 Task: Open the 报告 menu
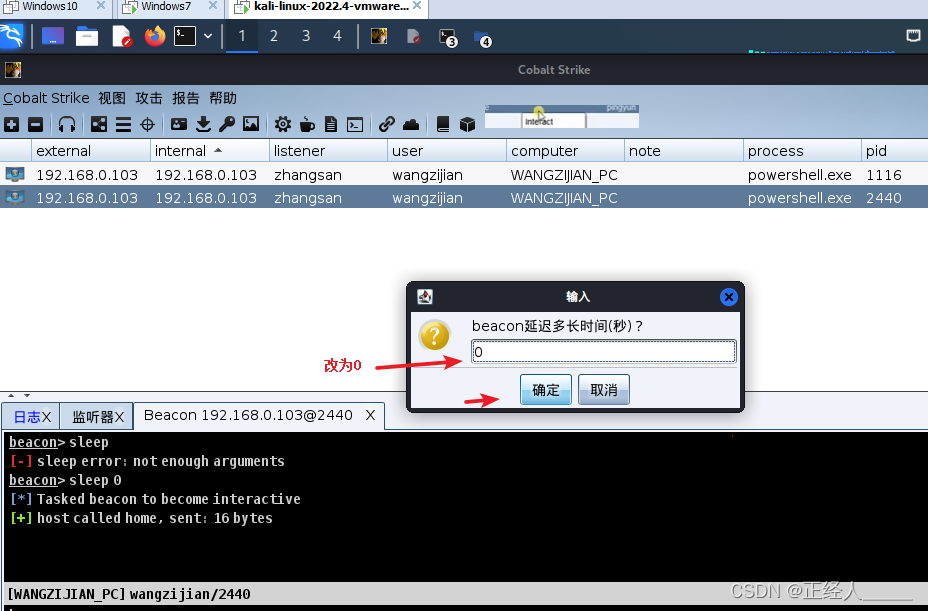pos(185,98)
